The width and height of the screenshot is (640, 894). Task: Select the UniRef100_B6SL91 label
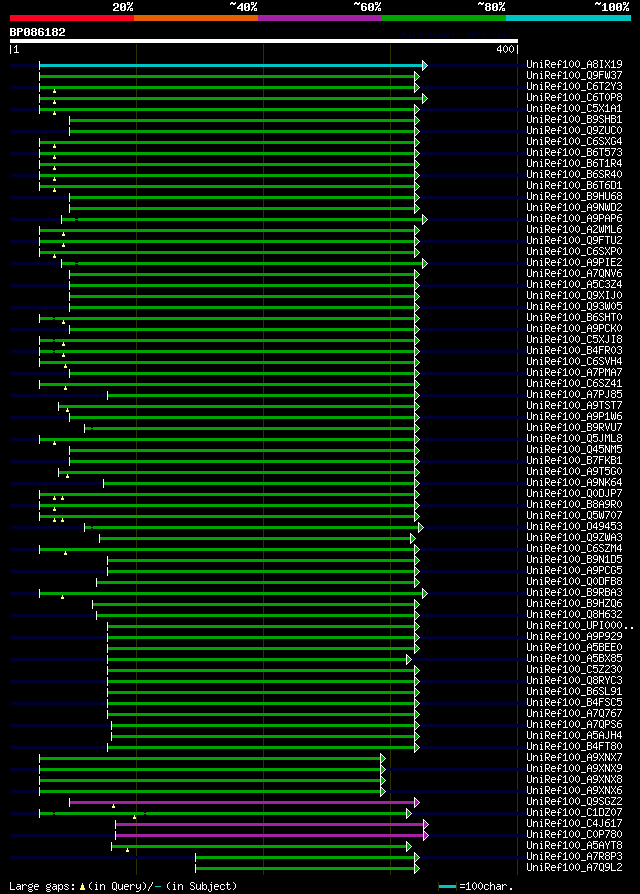pyautogui.click(x=574, y=691)
